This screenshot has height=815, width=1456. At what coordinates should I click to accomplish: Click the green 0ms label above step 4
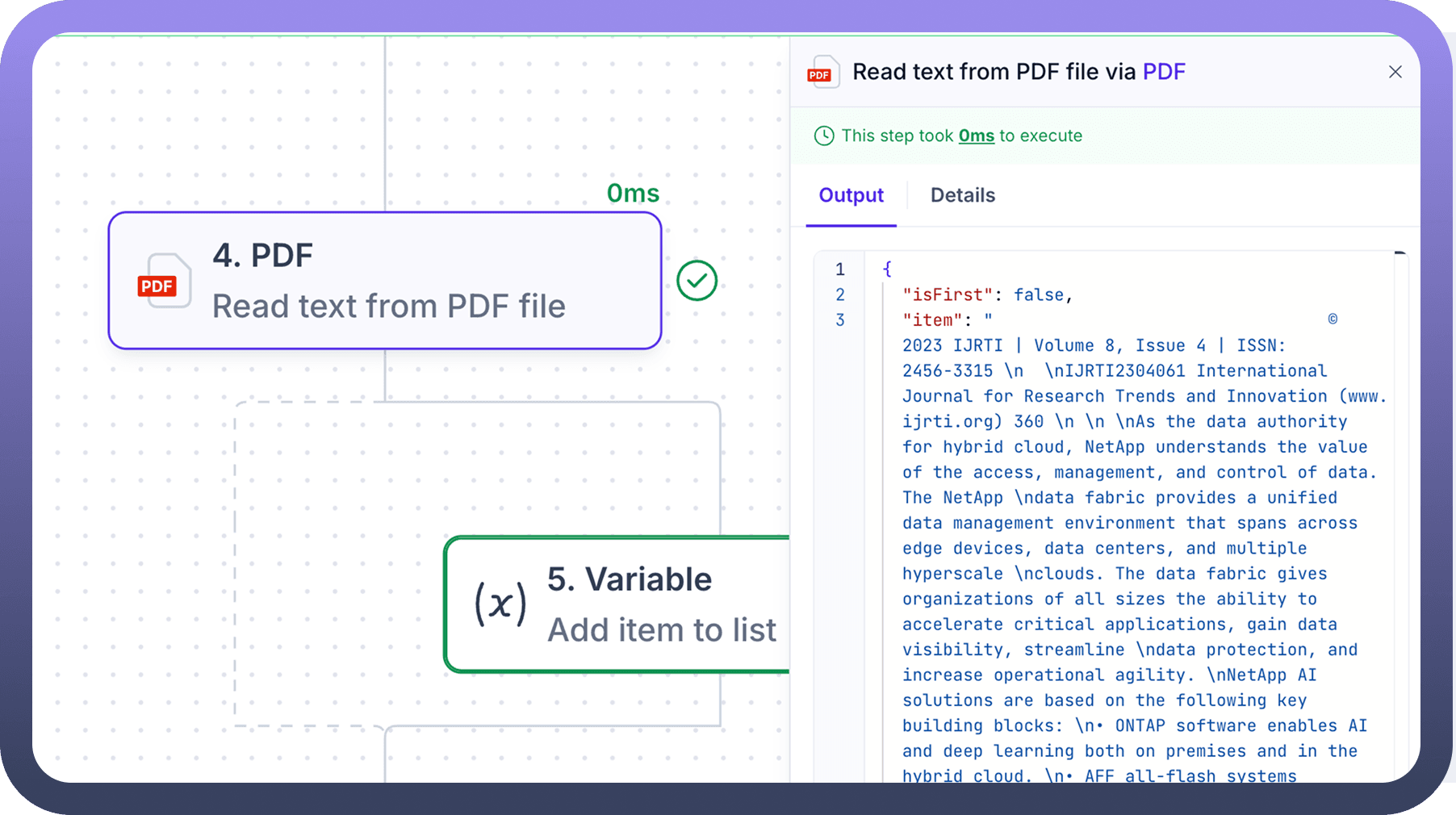633,194
